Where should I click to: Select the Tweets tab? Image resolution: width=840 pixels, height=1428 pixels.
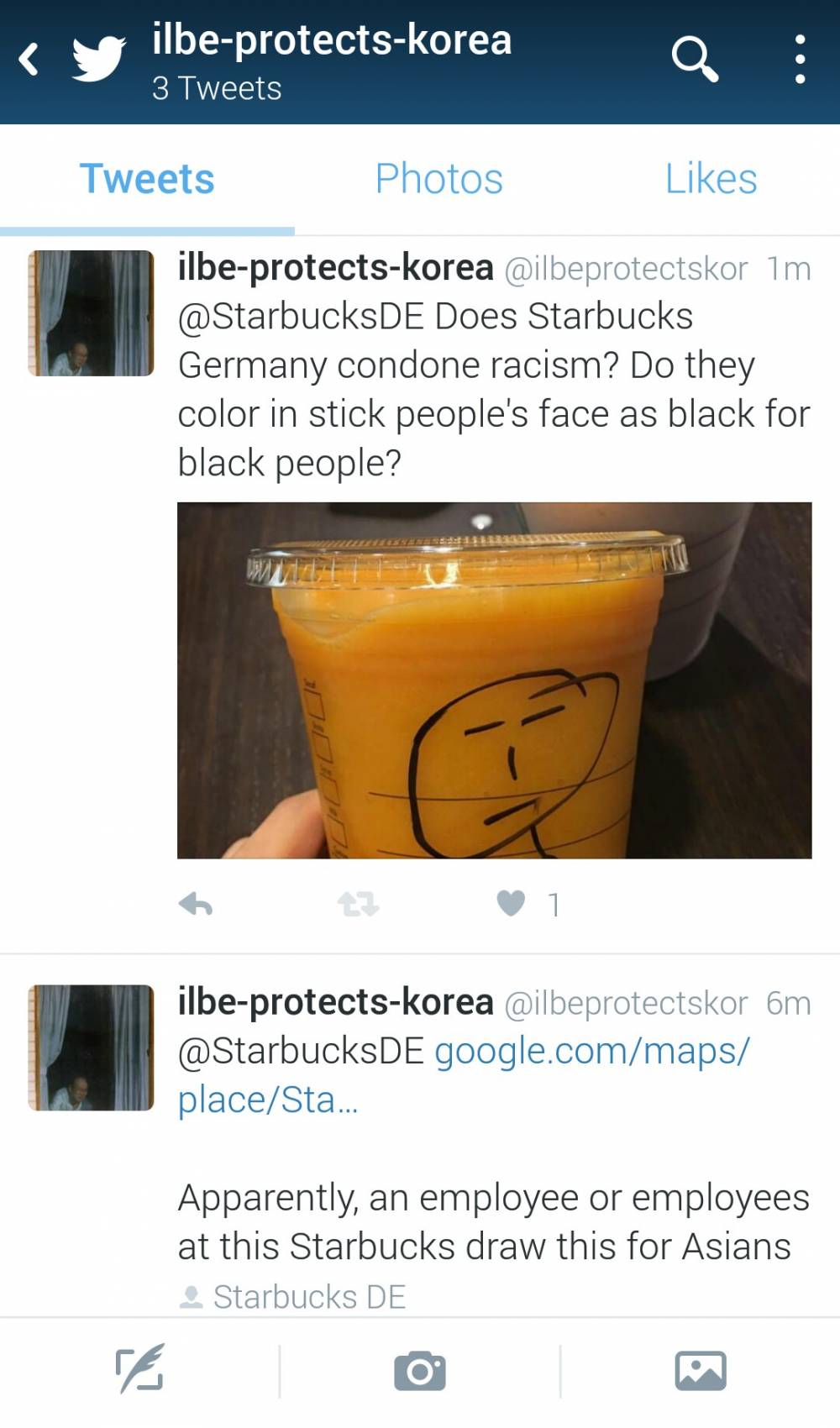point(147,179)
